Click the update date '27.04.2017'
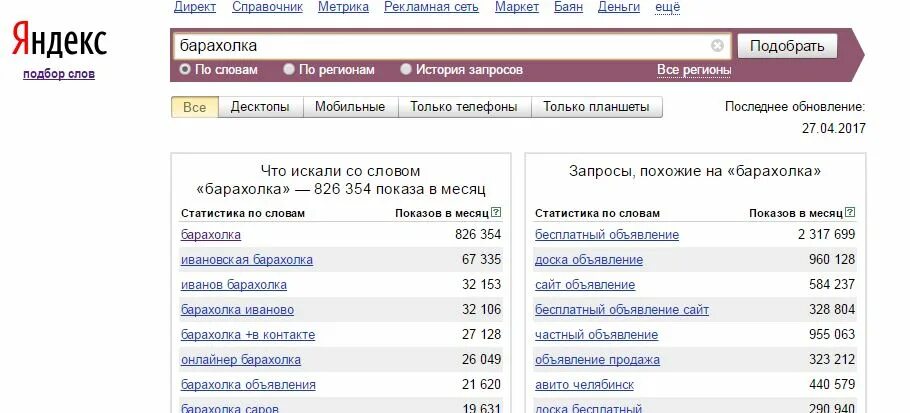Viewport: 910px width, 413px height. (834, 128)
